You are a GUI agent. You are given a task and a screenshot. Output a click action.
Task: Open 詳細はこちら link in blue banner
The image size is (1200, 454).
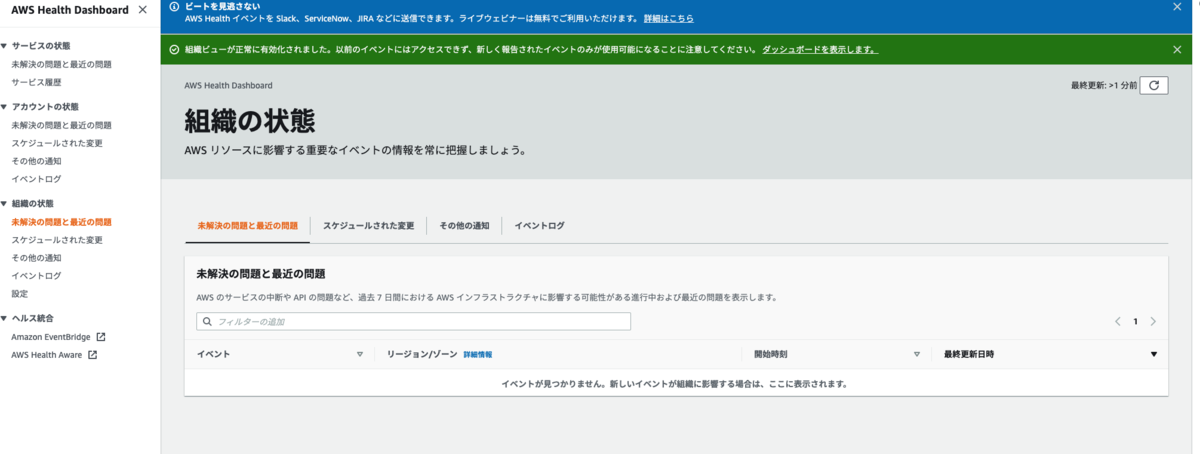pos(669,19)
